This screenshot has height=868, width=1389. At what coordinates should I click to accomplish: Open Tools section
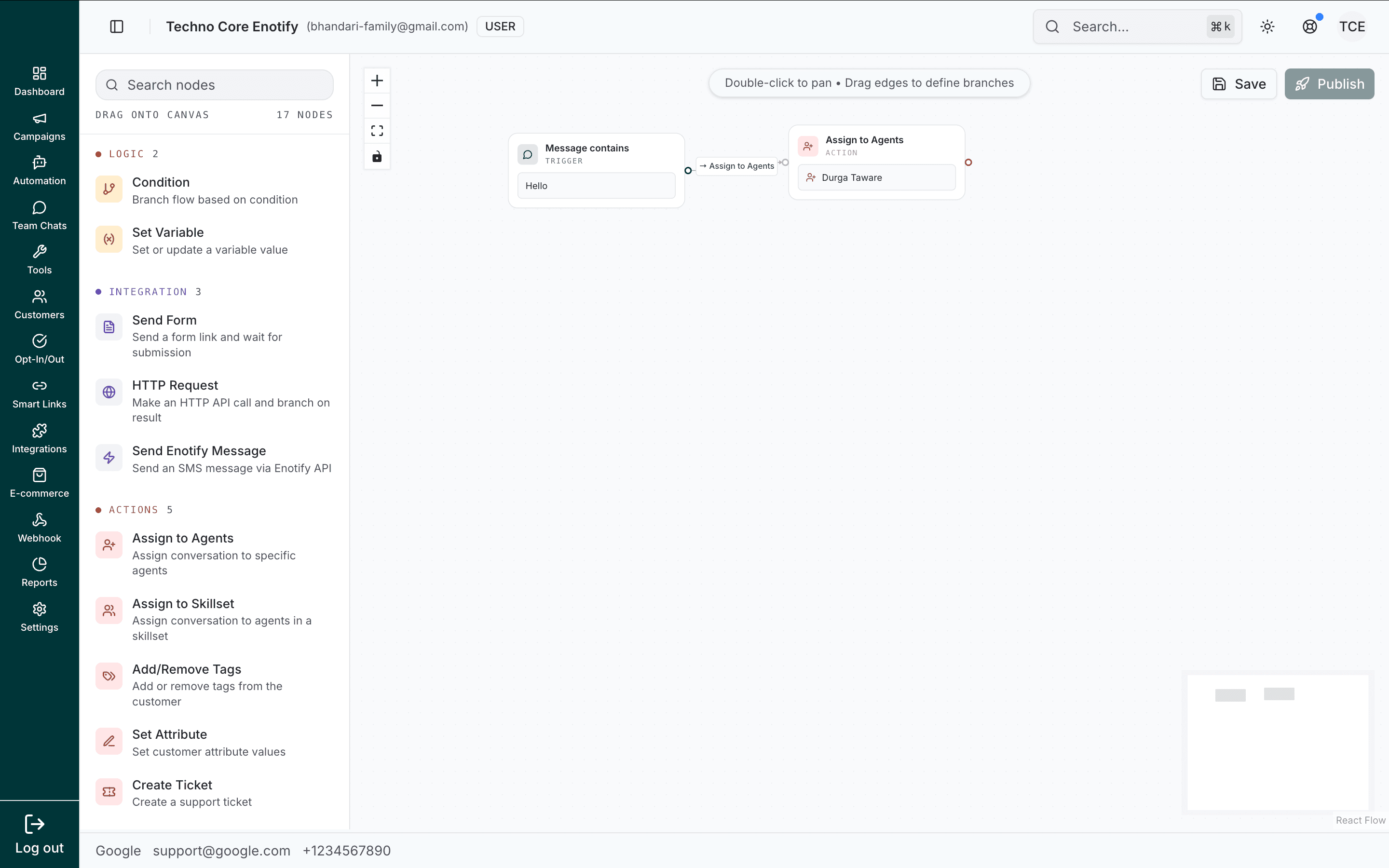pyautogui.click(x=39, y=260)
